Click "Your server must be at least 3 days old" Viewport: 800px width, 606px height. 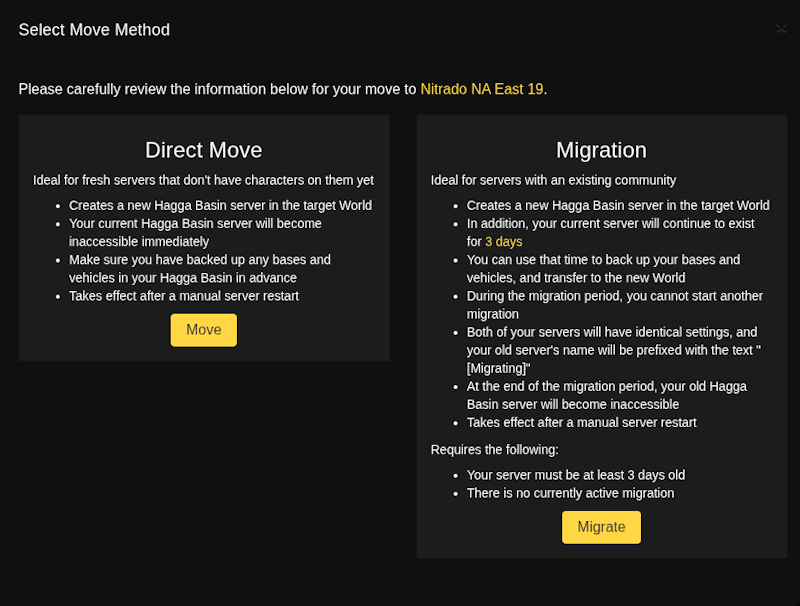coord(576,475)
